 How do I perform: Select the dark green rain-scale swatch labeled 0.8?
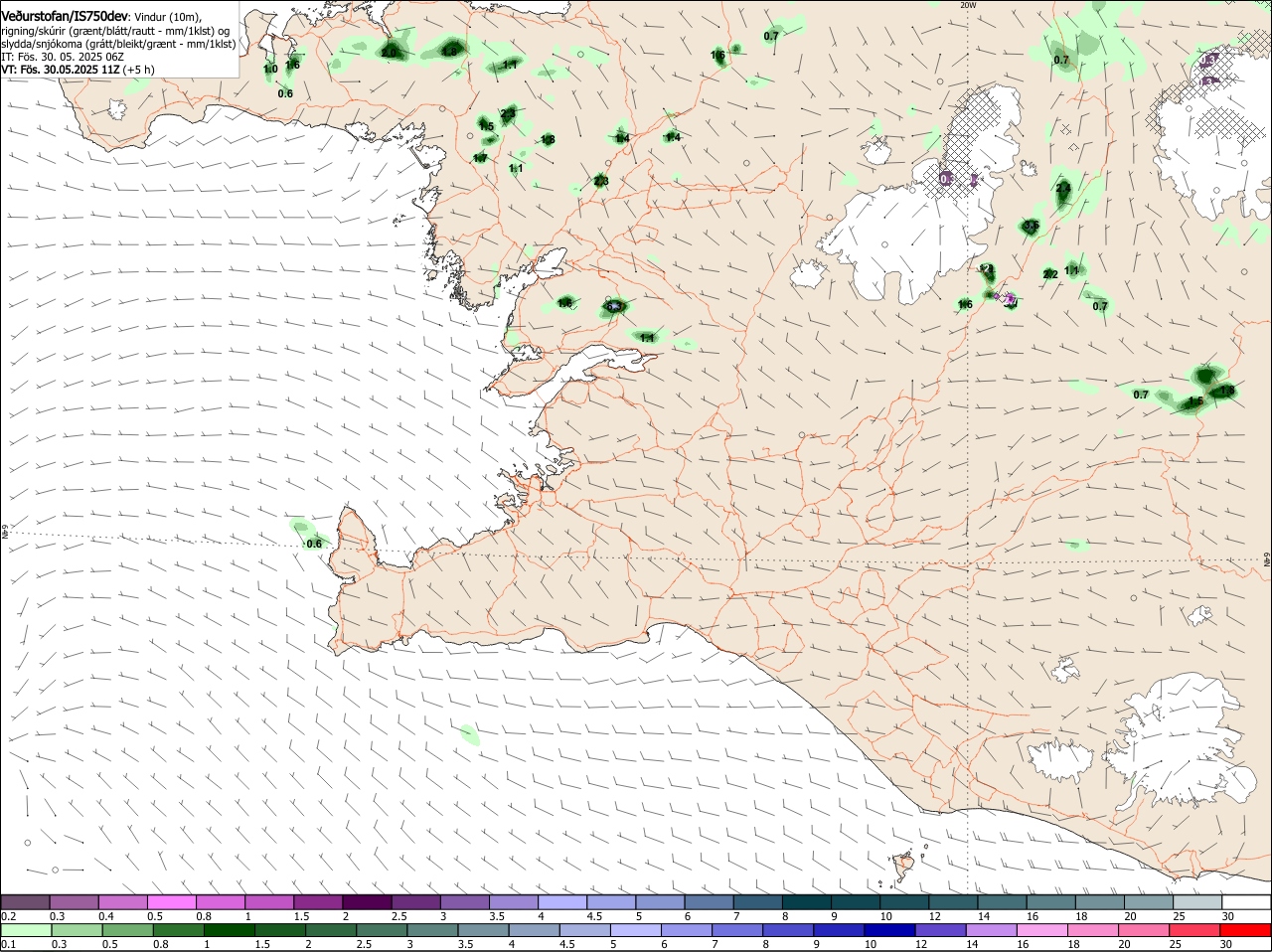pos(178,930)
